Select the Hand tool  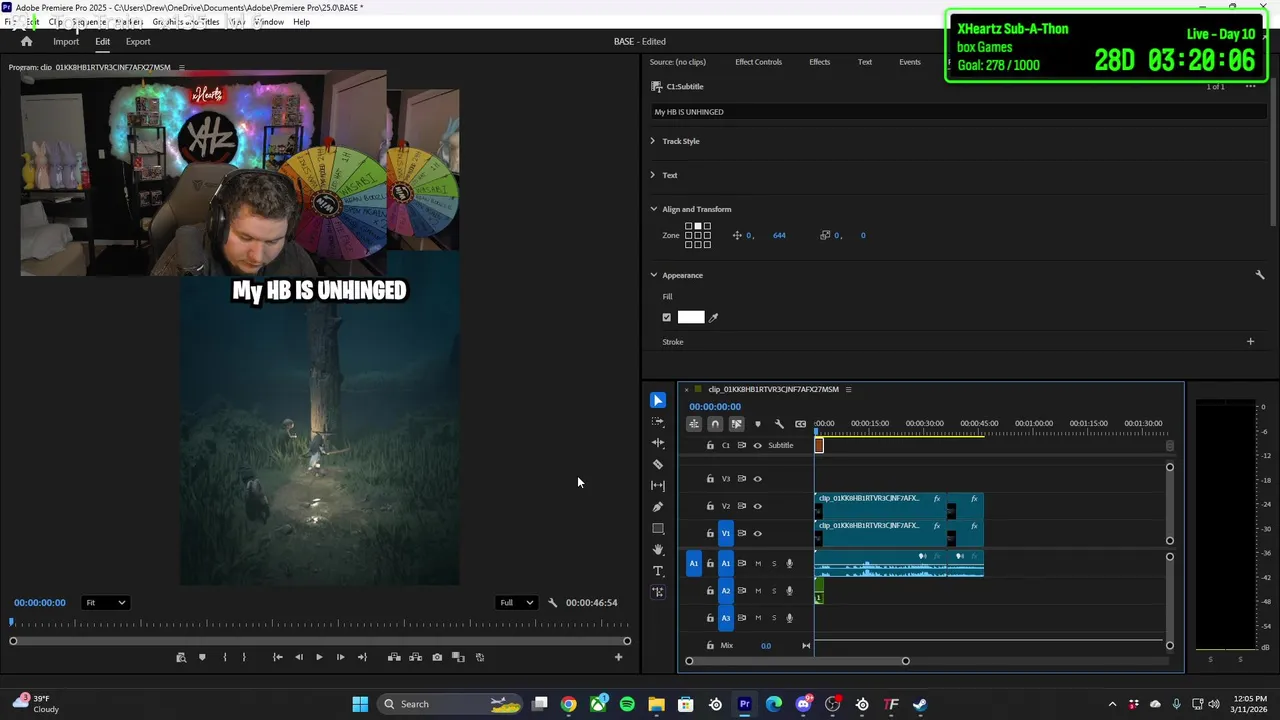(x=658, y=550)
